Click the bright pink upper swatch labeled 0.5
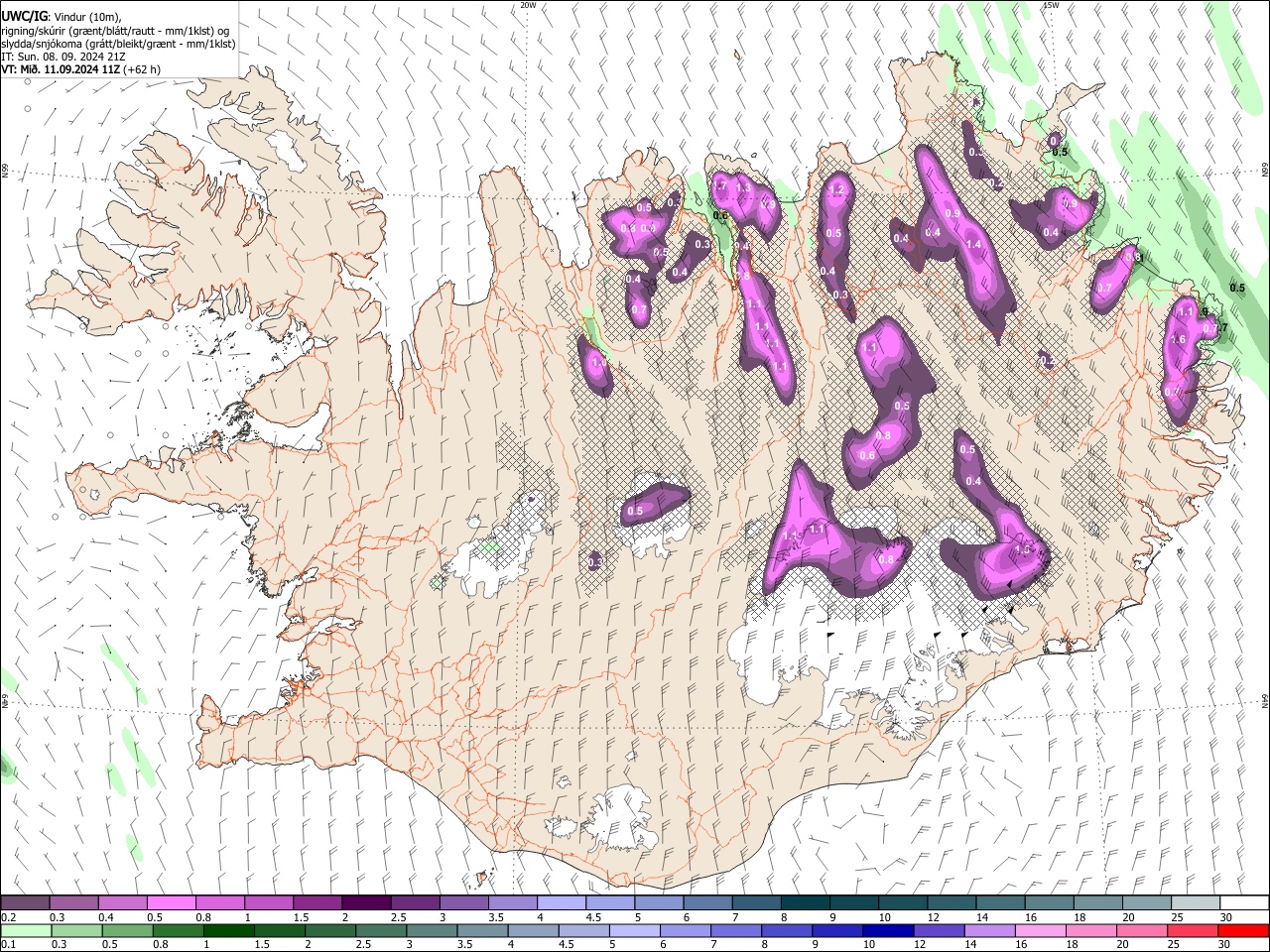 point(171,903)
